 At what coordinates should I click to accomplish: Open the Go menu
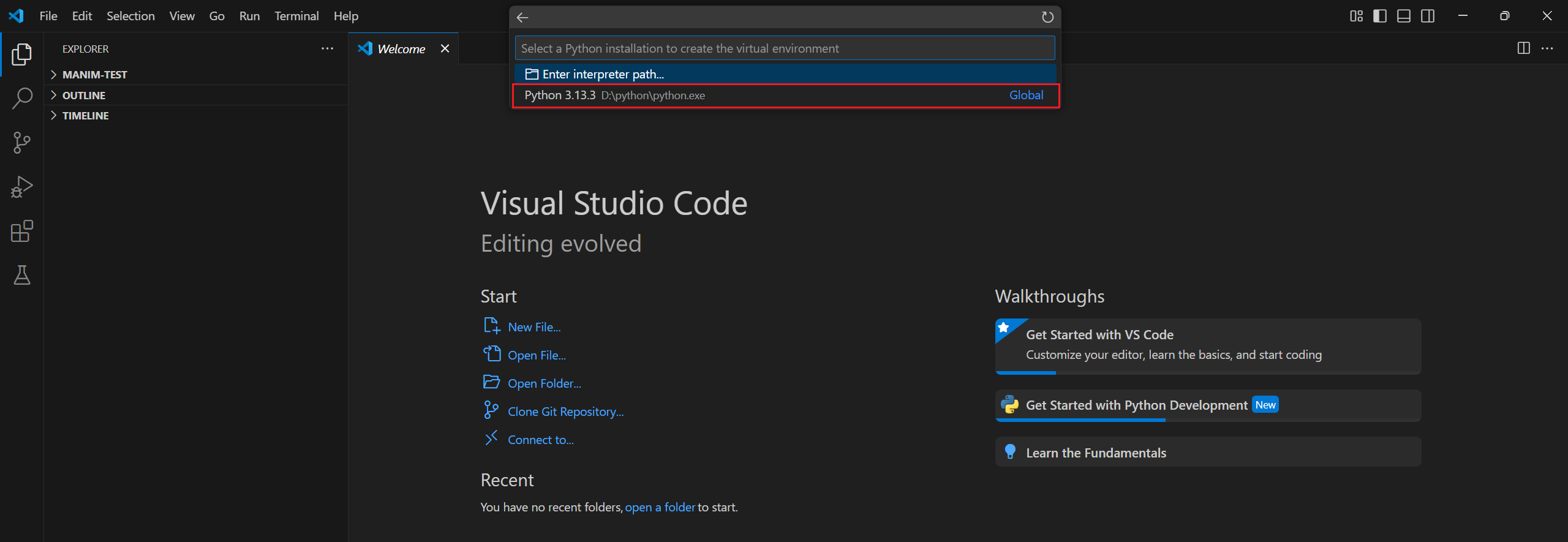[x=217, y=16]
